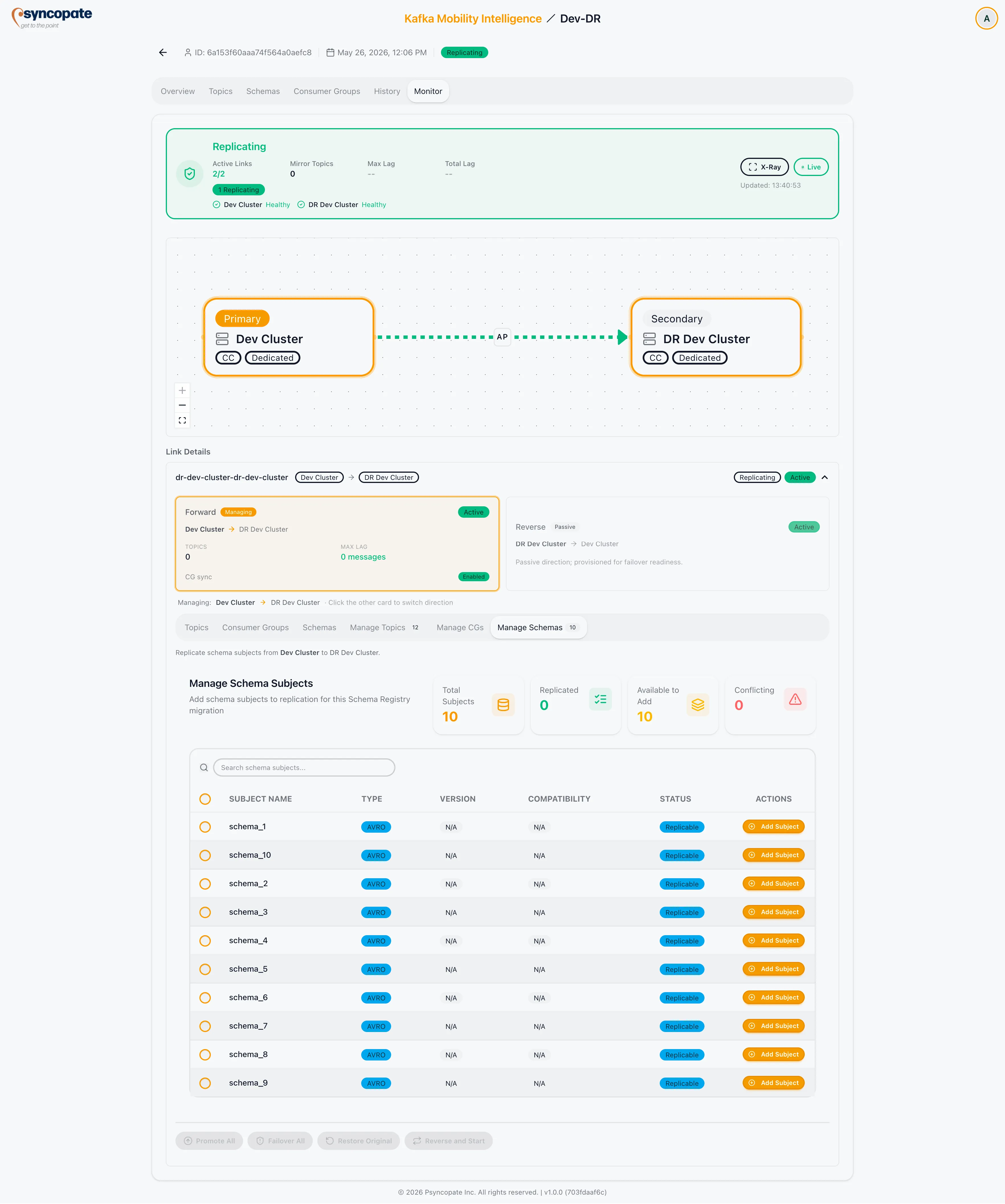The width and height of the screenshot is (1005, 1204).
Task: Zoom out on the topology canvas
Action: coord(182,405)
